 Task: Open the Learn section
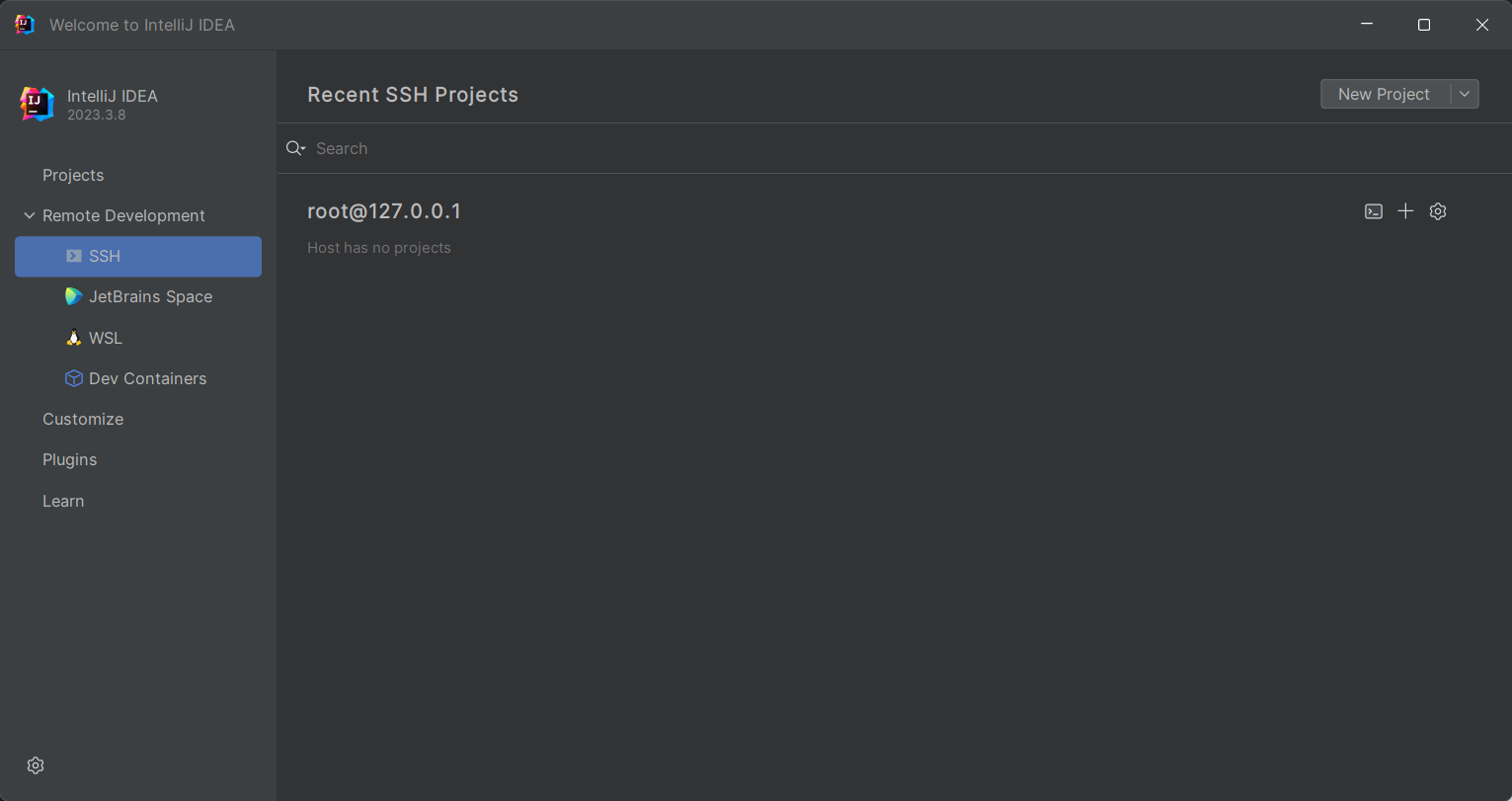(63, 501)
